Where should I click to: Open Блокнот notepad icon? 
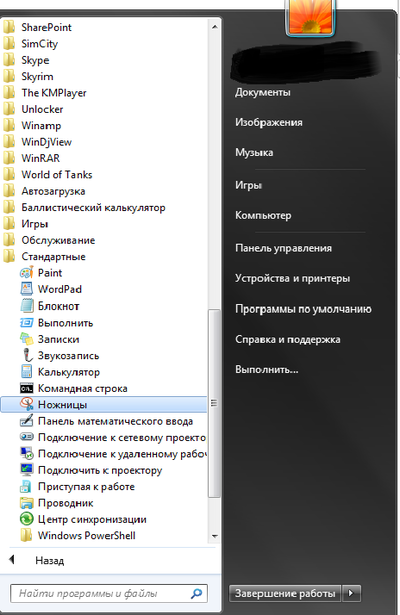click(x=27, y=306)
